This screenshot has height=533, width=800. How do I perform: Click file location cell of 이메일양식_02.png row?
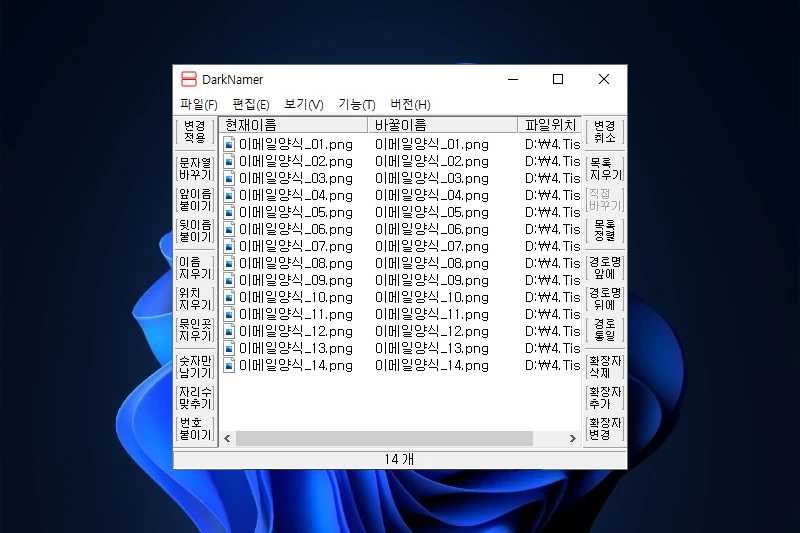coord(553,161)
